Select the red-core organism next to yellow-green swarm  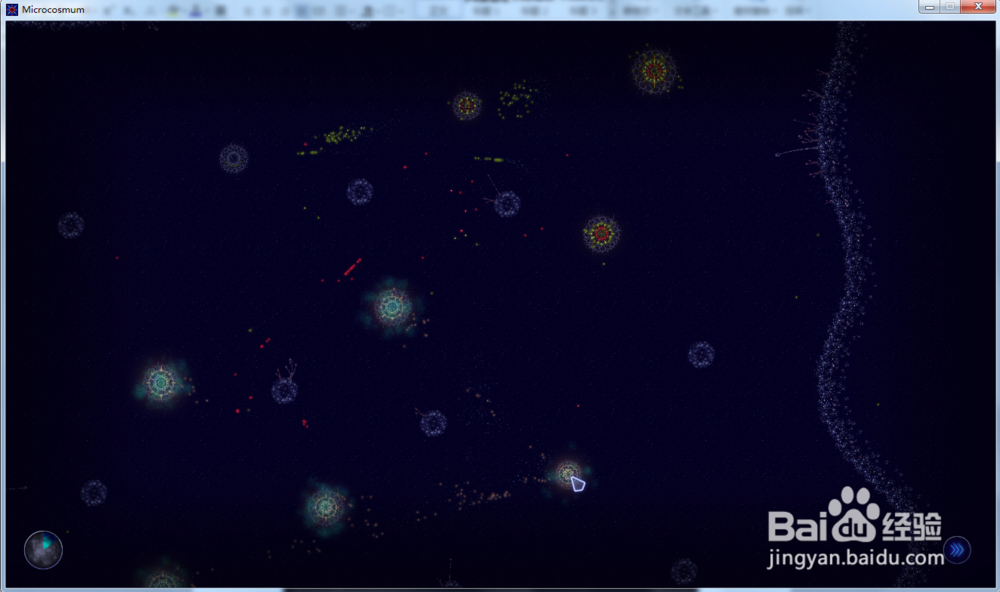467,105
